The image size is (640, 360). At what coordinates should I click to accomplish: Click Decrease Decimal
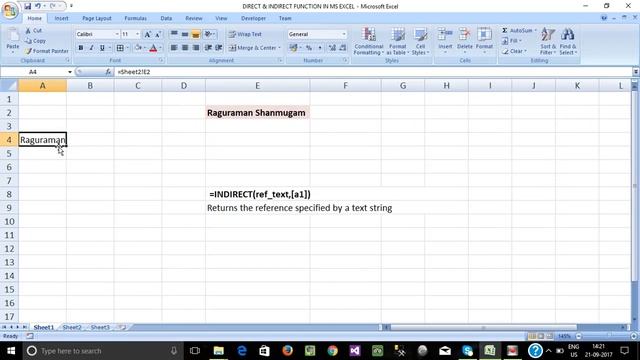click(x=343, y=48)
